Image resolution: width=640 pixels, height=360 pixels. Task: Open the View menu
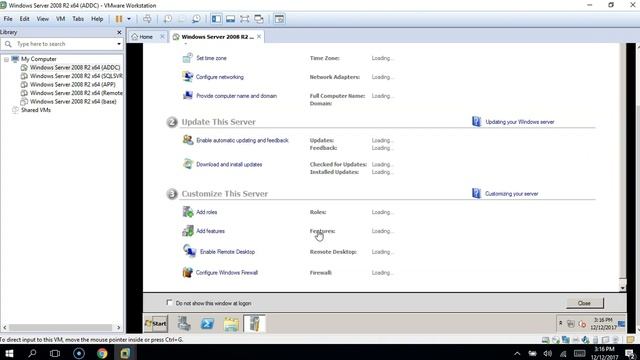pos(42,19)
